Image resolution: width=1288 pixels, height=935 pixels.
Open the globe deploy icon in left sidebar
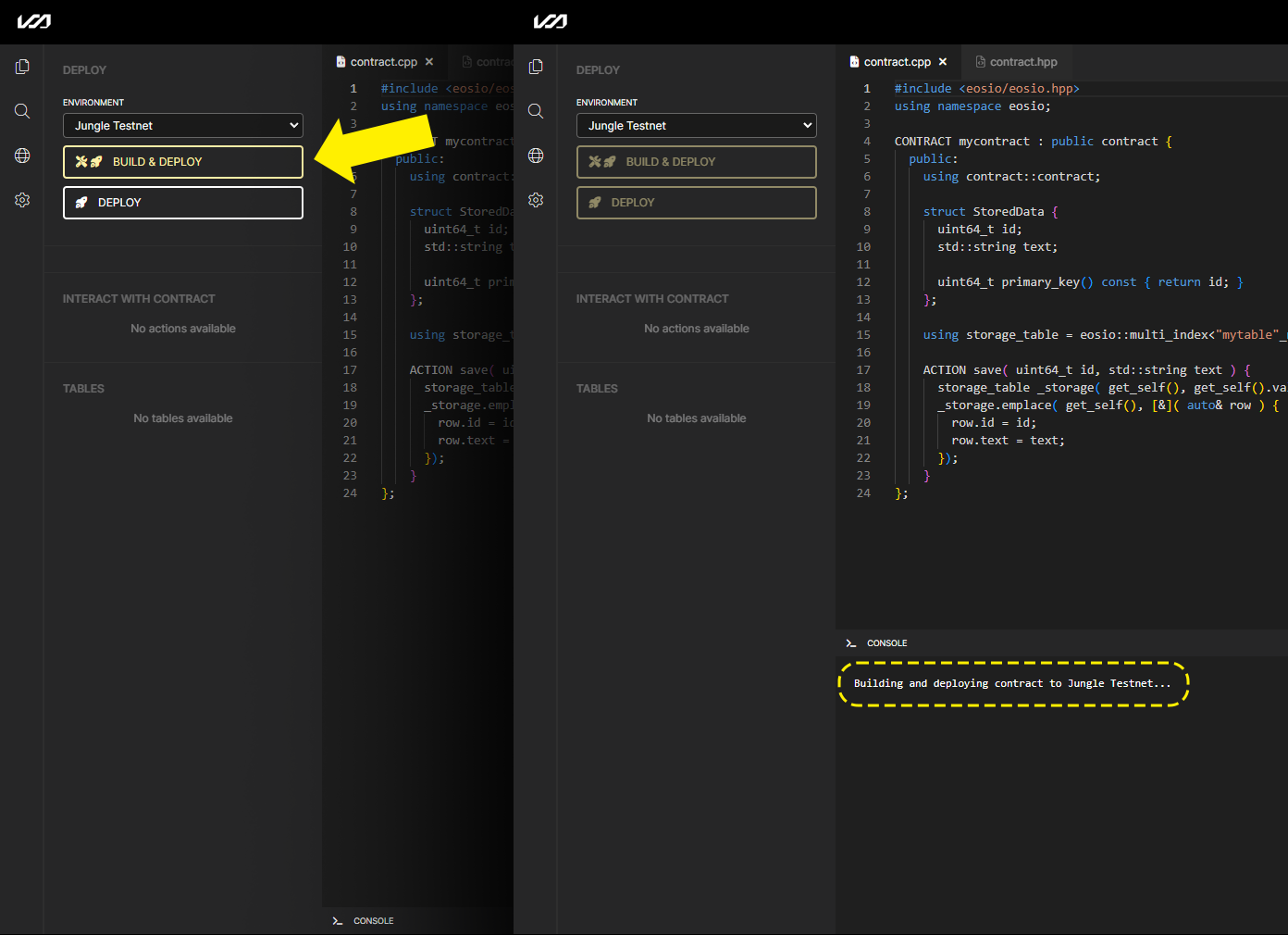(22, 156)
